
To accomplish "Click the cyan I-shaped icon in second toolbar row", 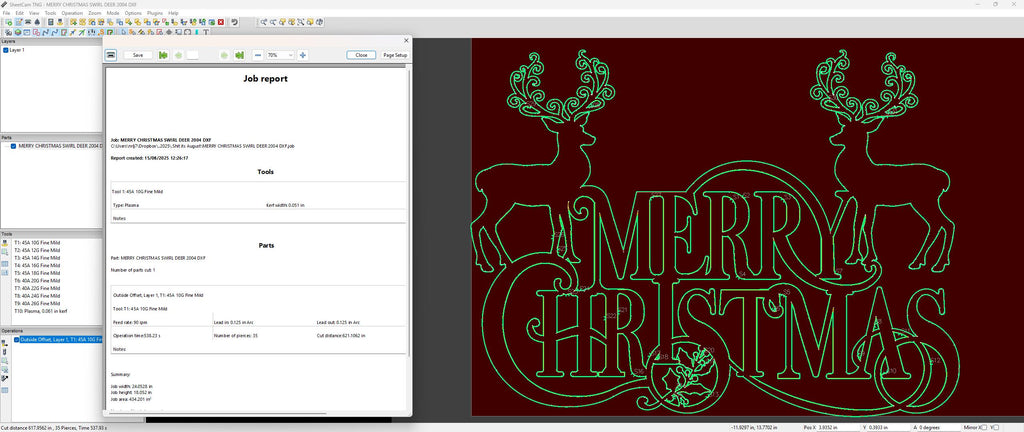I will pos(197,32).
